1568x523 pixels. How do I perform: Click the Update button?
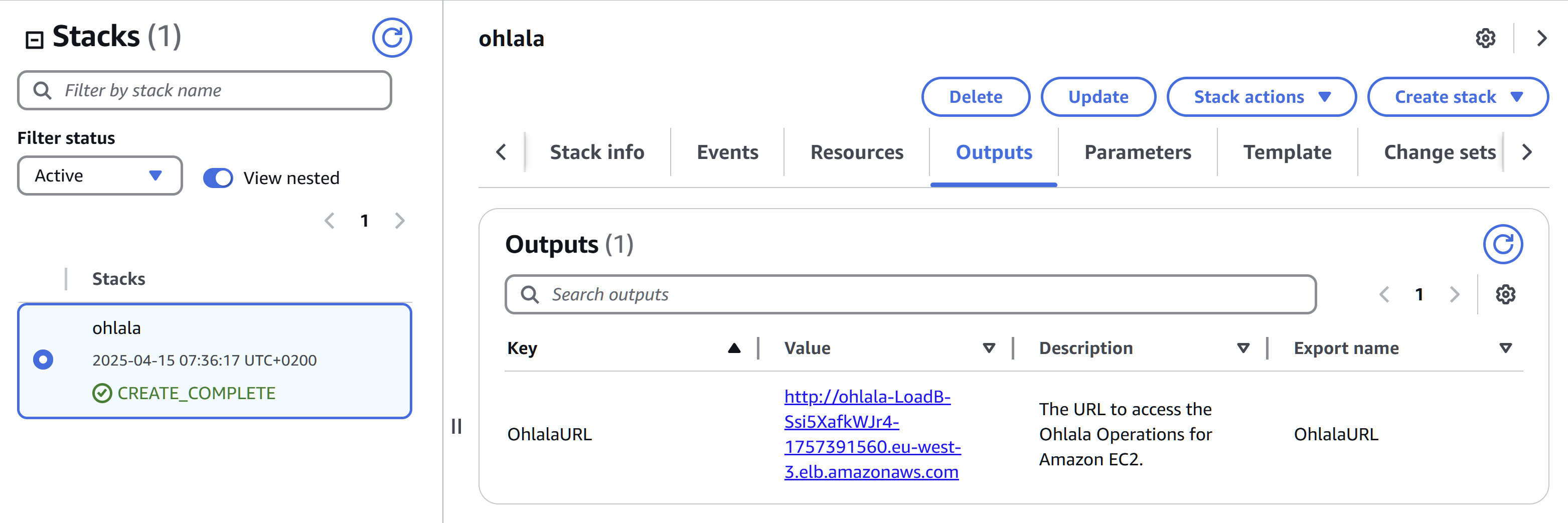coord(1098,97)
